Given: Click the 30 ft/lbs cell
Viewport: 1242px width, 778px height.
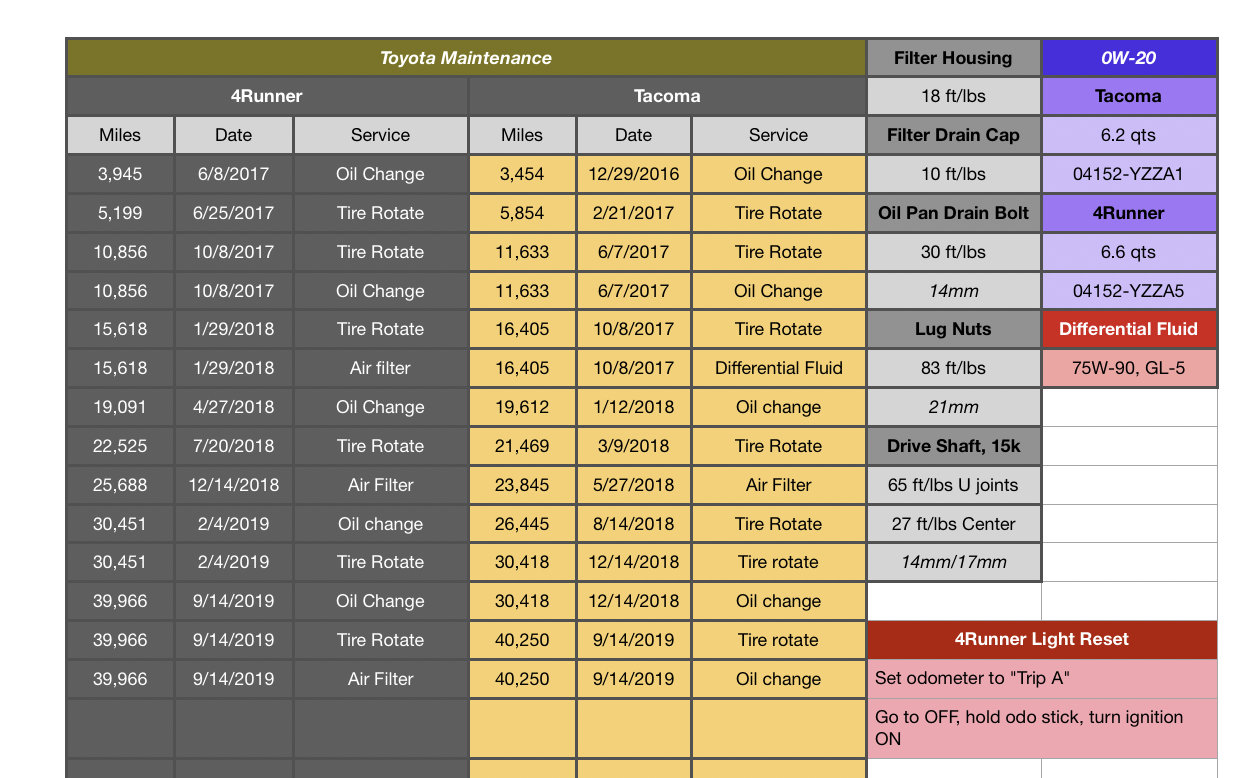Looking at the screenshot, I should pyautogui.click(x=954, y=252).
